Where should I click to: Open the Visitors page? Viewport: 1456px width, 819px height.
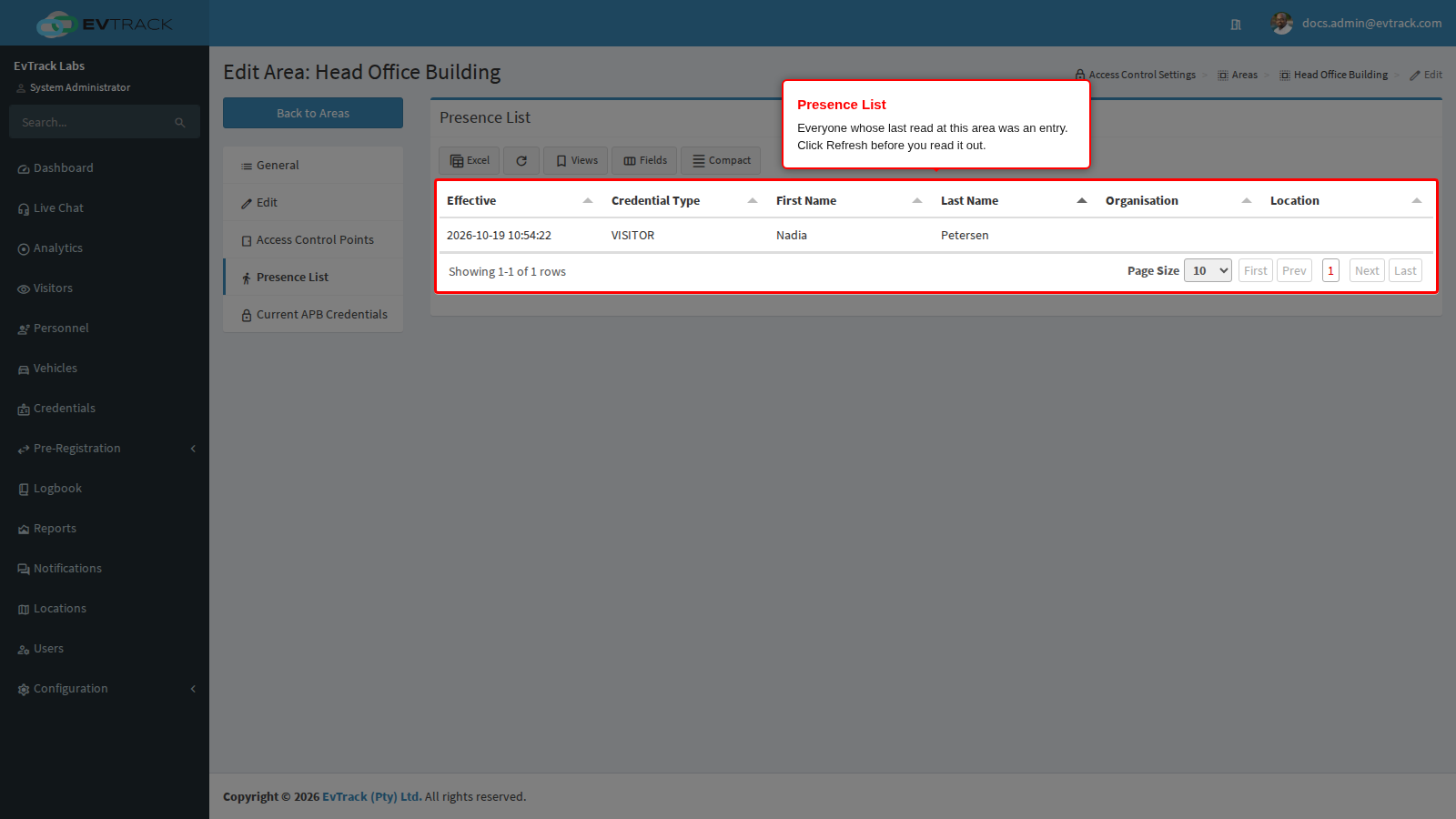105,288
